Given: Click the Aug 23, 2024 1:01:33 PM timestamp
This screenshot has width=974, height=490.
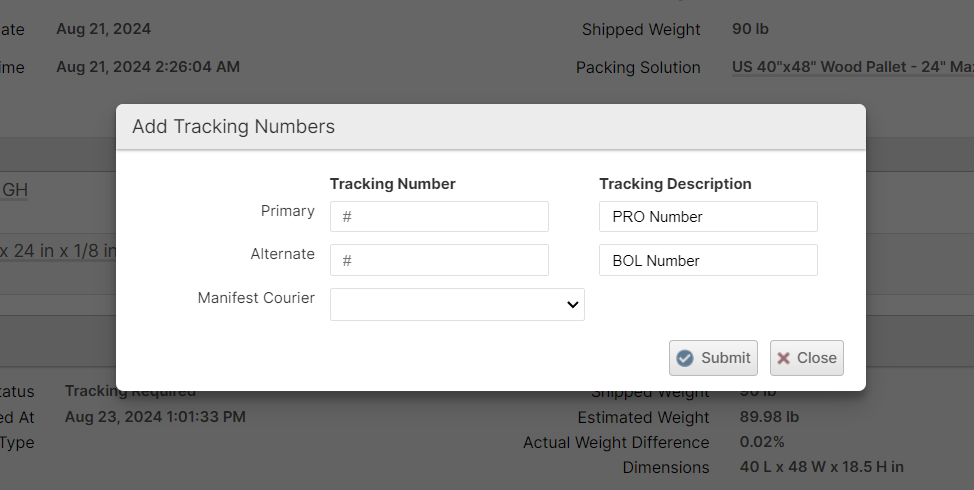Looking at the screenshot, I should coord(155,416).
